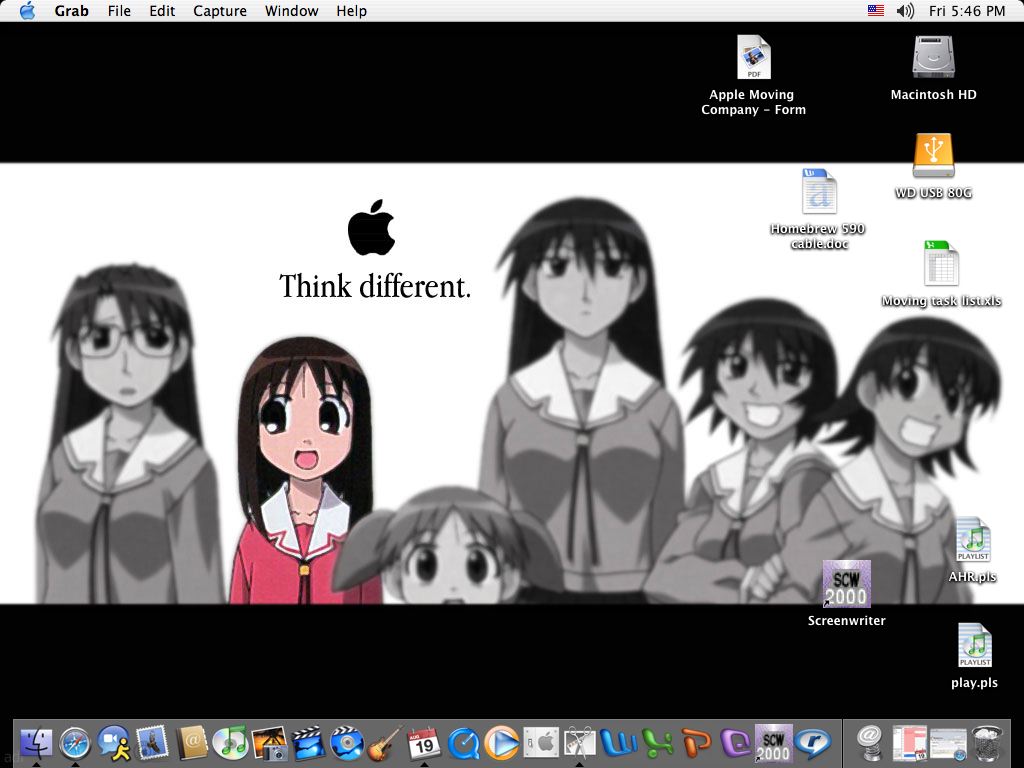Open the File menu

[119, 10]
